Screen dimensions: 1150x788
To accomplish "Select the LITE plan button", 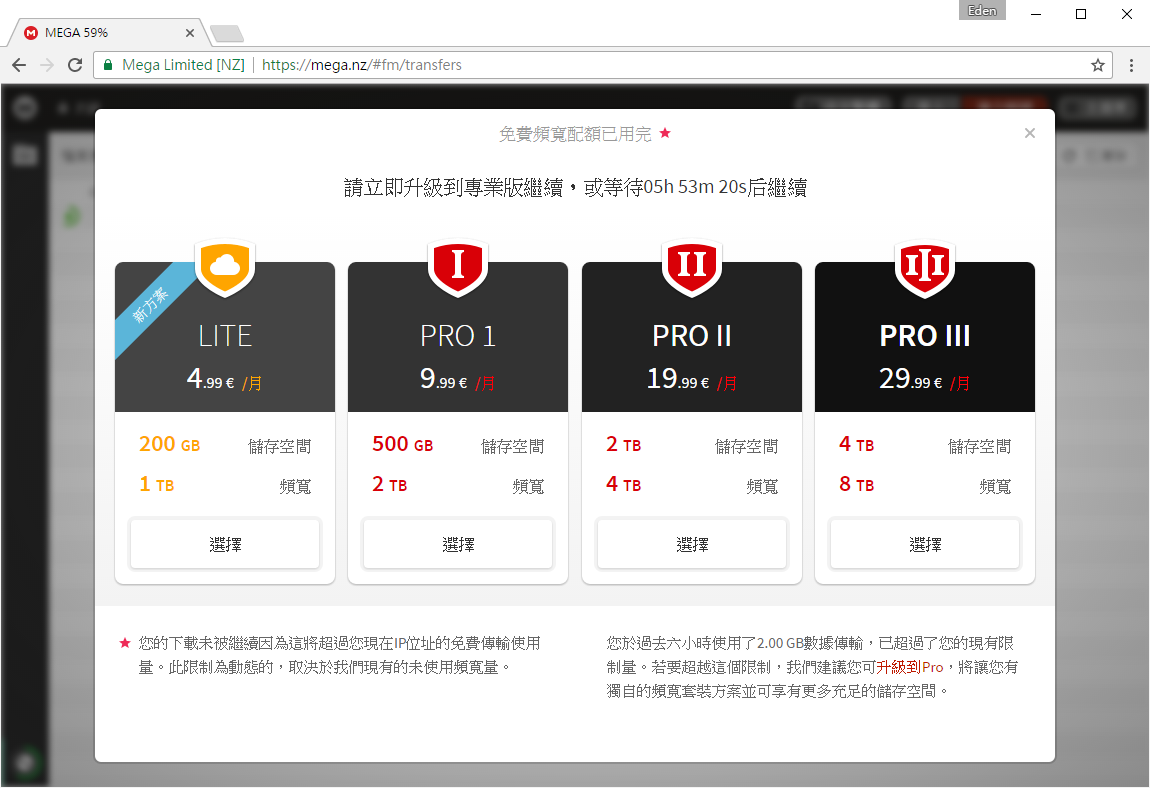I will point(225,544).
